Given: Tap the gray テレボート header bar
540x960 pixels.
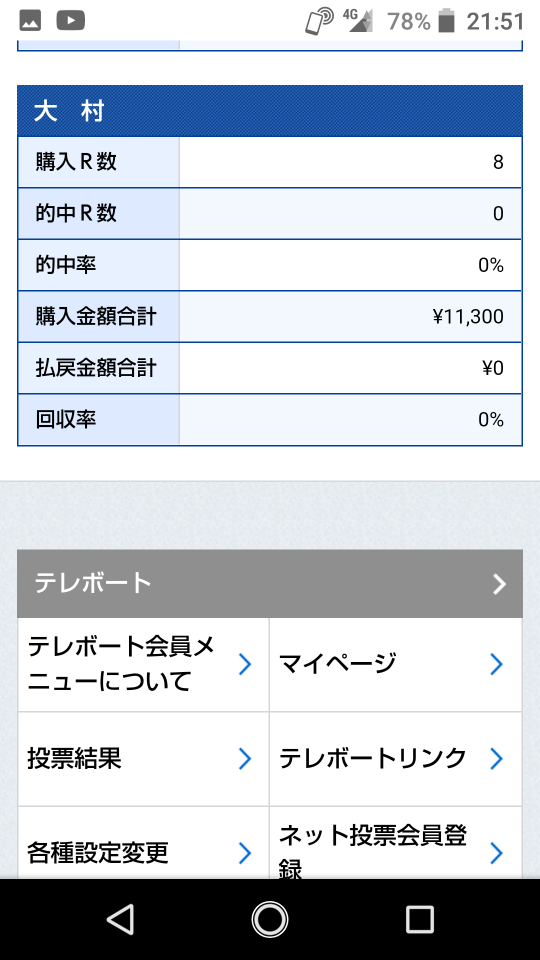Looking at the screenshot, I should (270, 583).
